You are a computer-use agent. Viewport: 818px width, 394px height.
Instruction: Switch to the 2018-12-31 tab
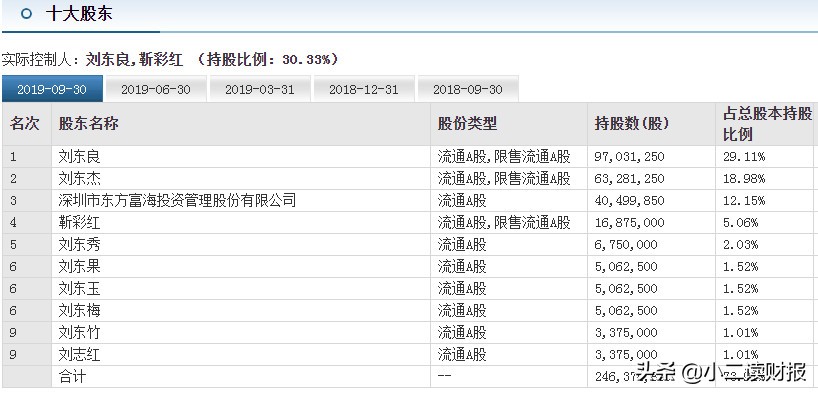click(x=364, y=89)
